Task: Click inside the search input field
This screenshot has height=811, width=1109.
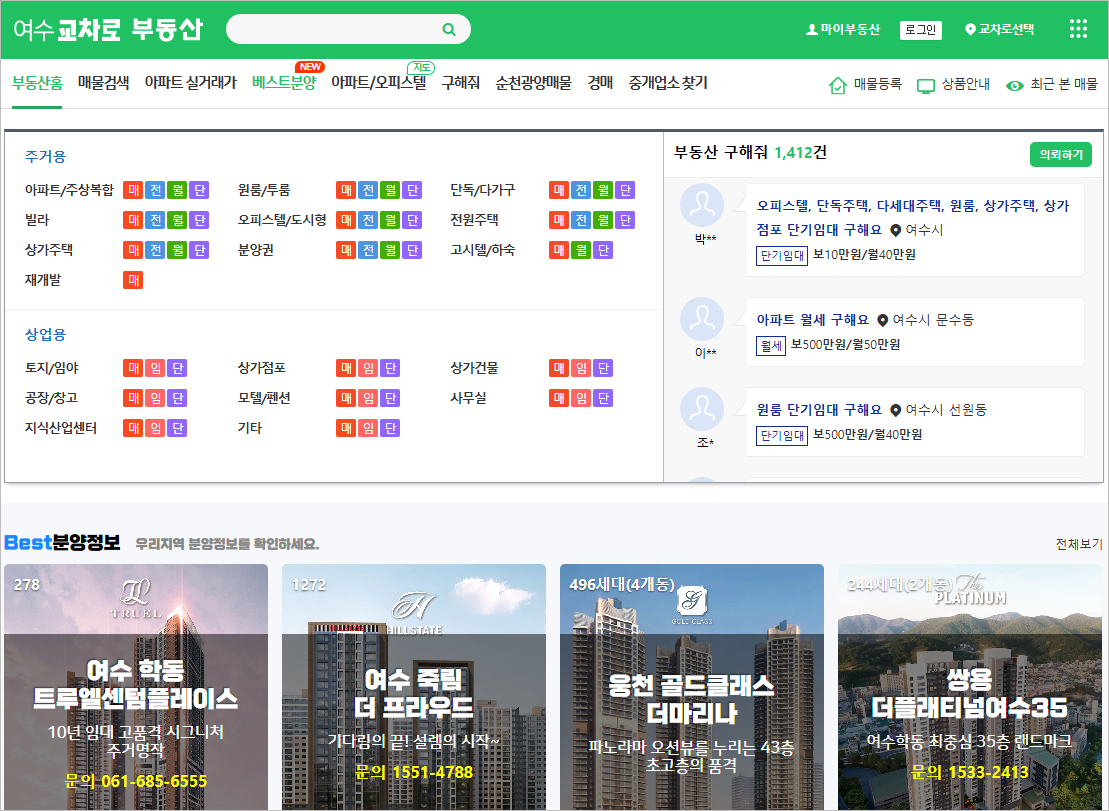Action: [x=340, y=29]
